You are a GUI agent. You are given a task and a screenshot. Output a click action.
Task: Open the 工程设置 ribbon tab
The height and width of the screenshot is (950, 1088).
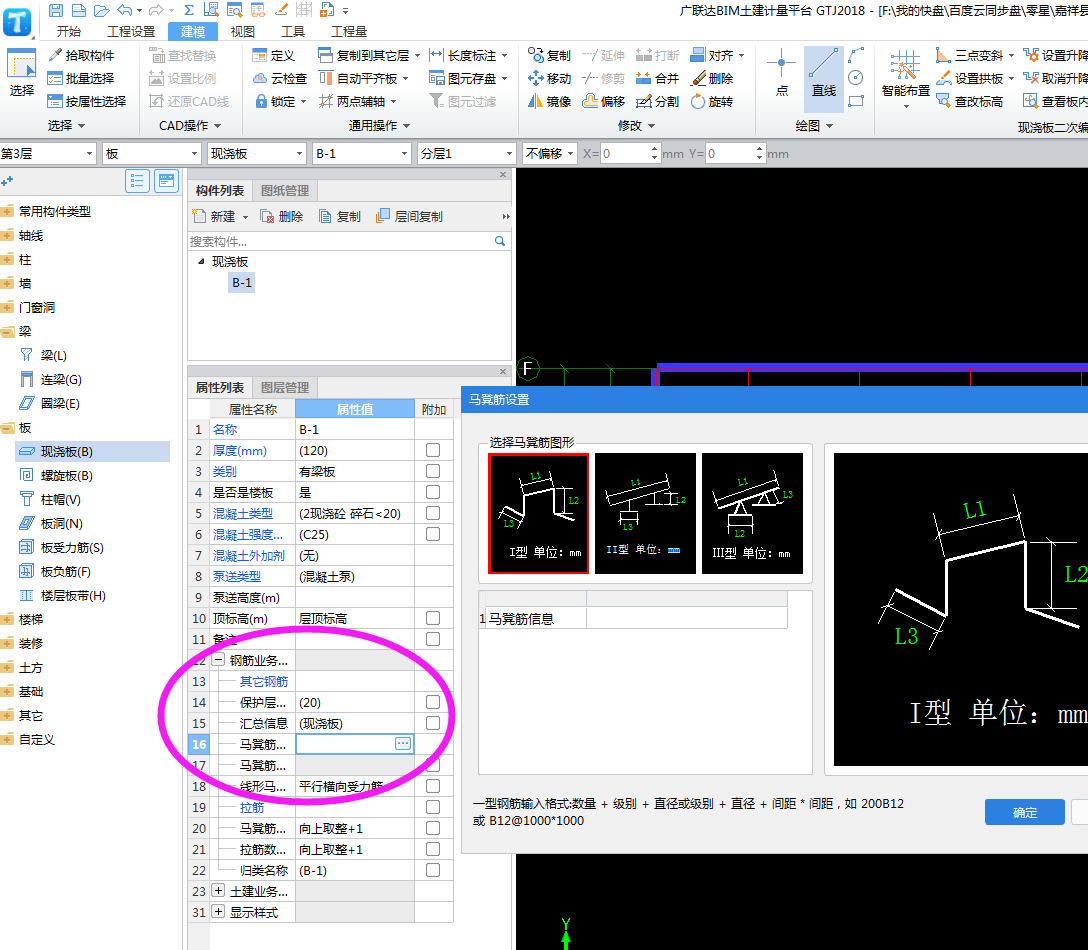131,32
